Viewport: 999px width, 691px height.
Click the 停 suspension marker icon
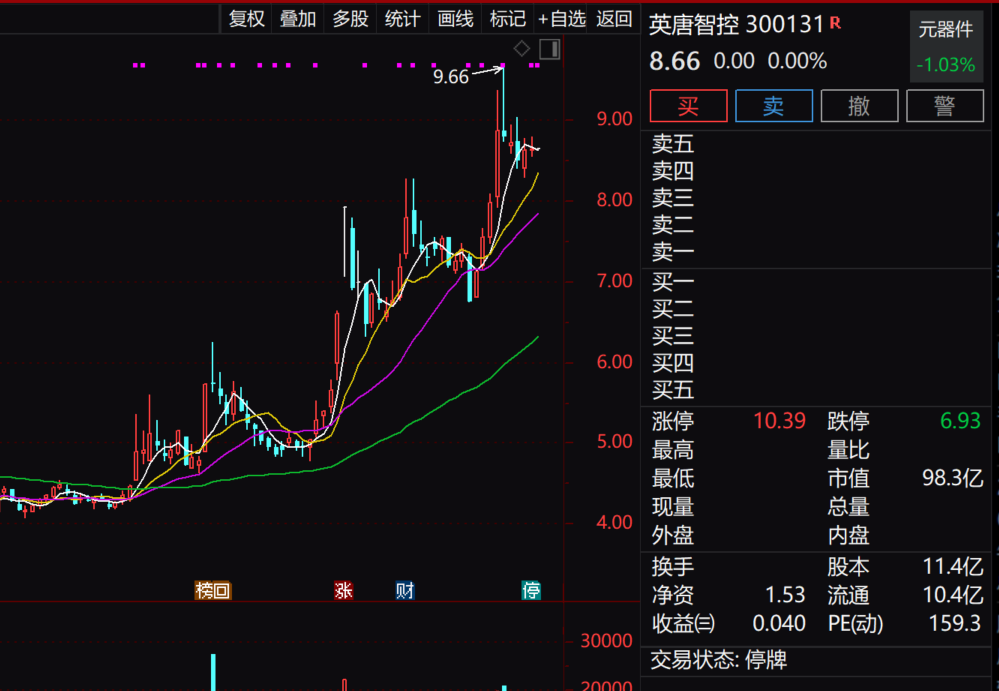tap(531, 590)
